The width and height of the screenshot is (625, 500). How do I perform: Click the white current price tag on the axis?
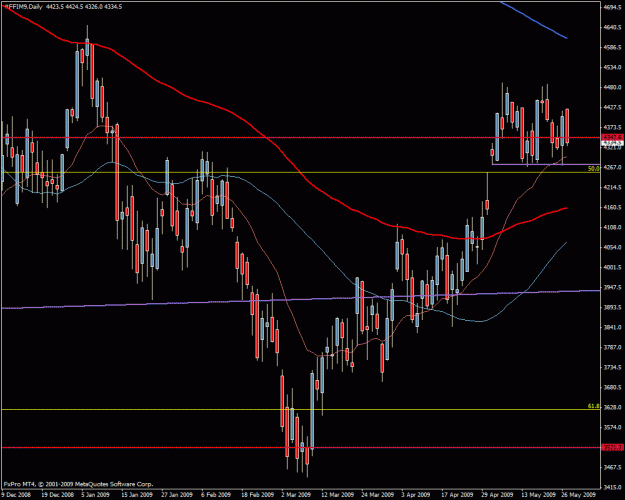tap(613, 142)
